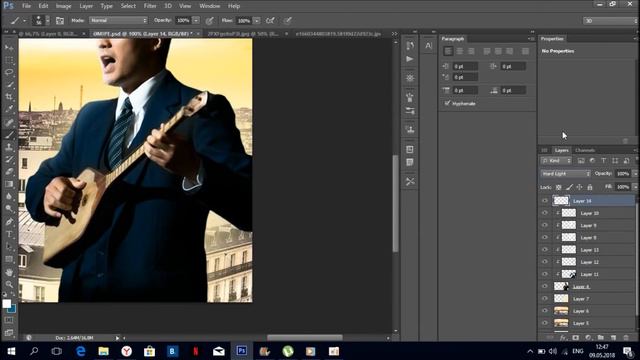Open File Explorer from the taskbar
The height and width of the screenshot is (360, 640).
point(103,351)
